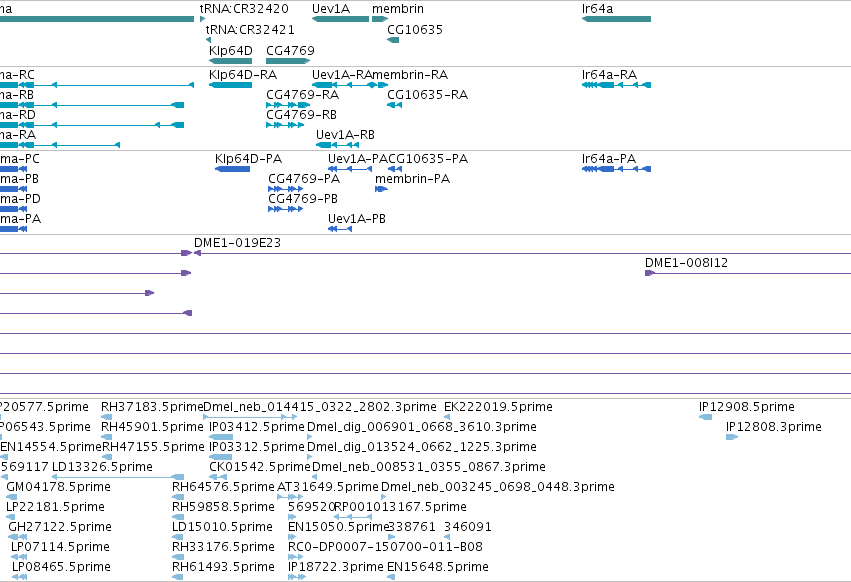Click the DME1-008I12 BAC label
Image resolution: width=851 pixels, height=582 pixels.
tap(687, 263)
